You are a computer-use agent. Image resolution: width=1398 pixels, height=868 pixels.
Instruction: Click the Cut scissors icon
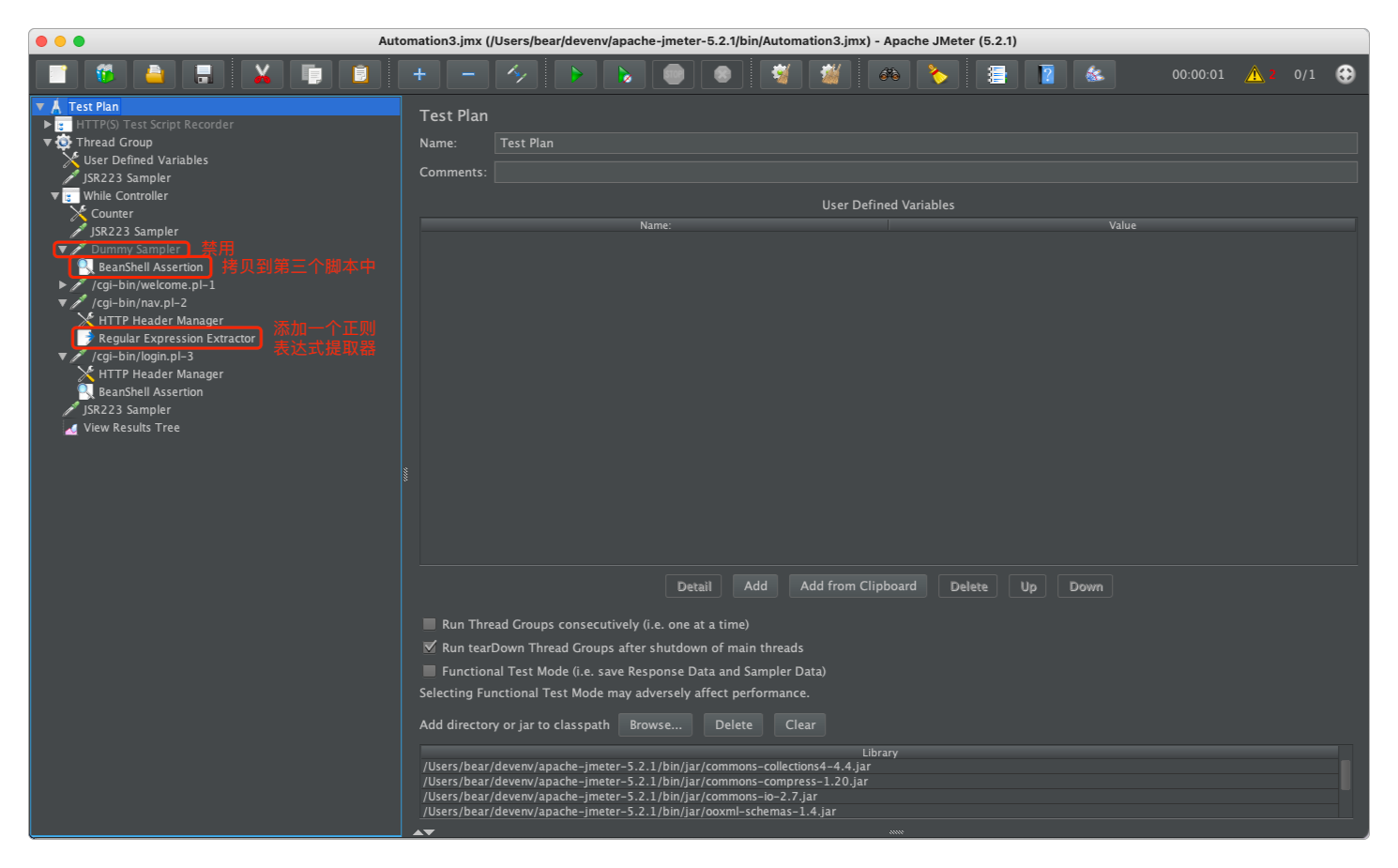pyautogui.click(x=262, y=74)
